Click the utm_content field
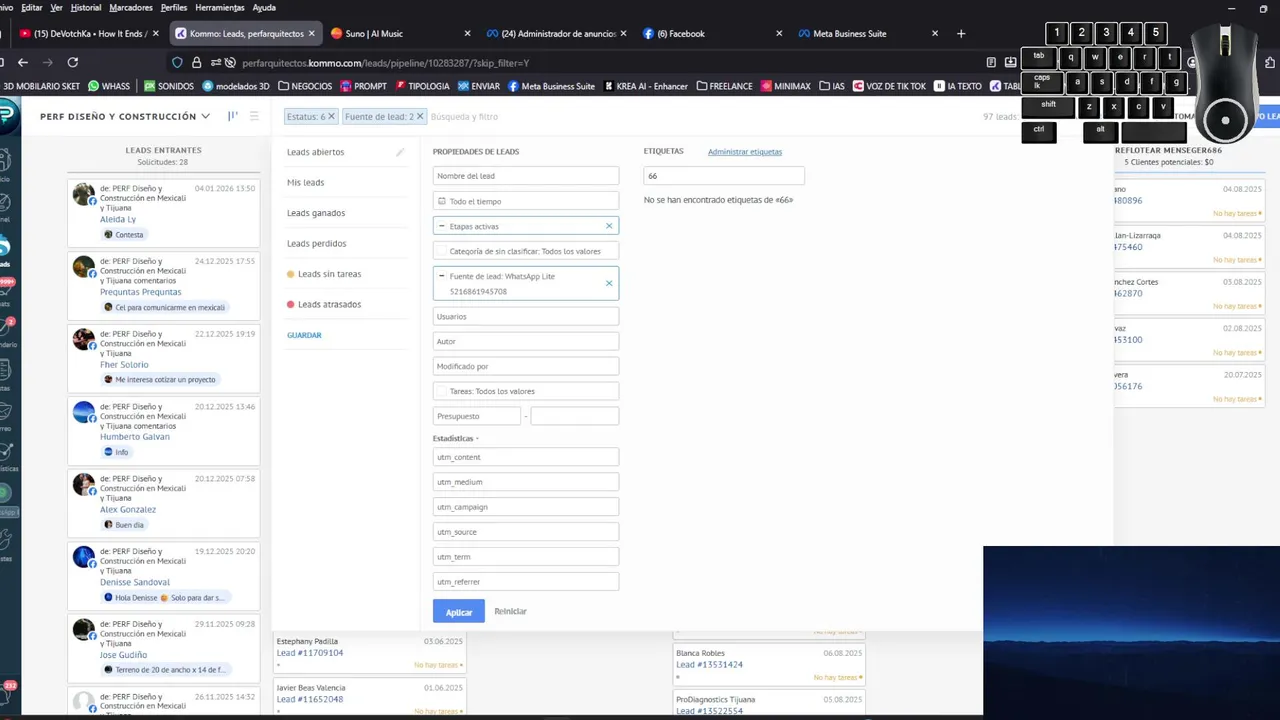1280x720 pixels. pos(526,457)
